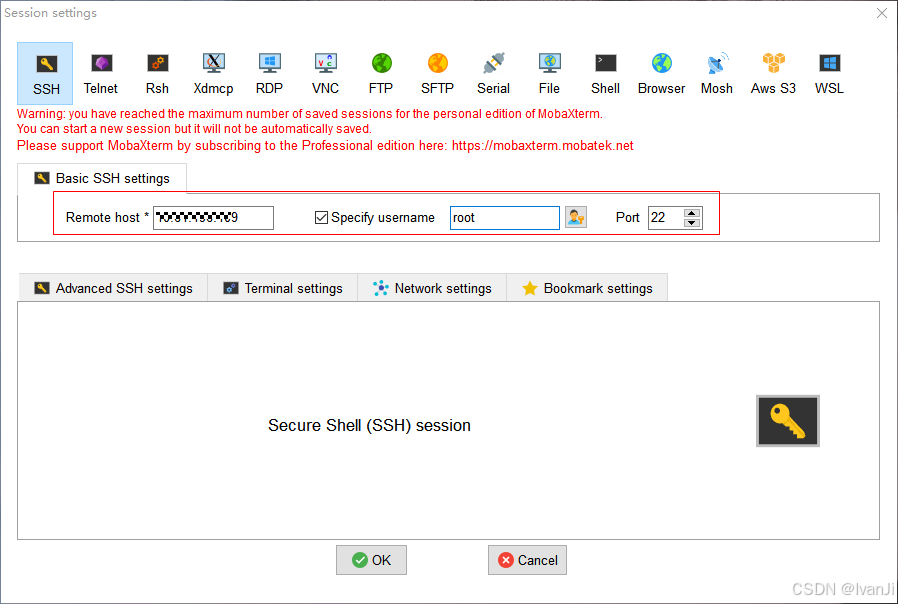Click the Port number field
The image size is (898, 604).
coord(665,218)
